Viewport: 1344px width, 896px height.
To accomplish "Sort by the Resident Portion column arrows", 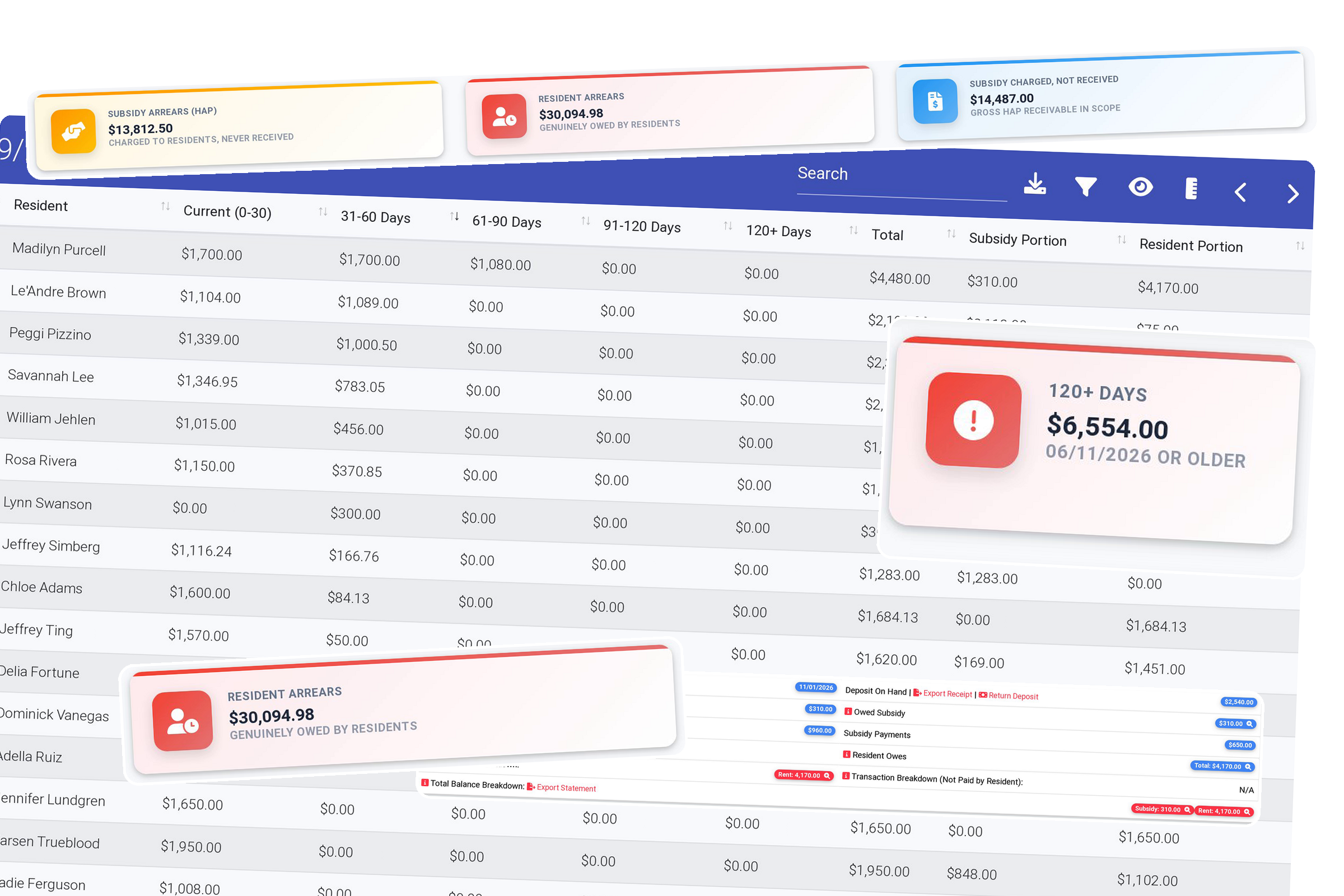I will coord(1300,246).
